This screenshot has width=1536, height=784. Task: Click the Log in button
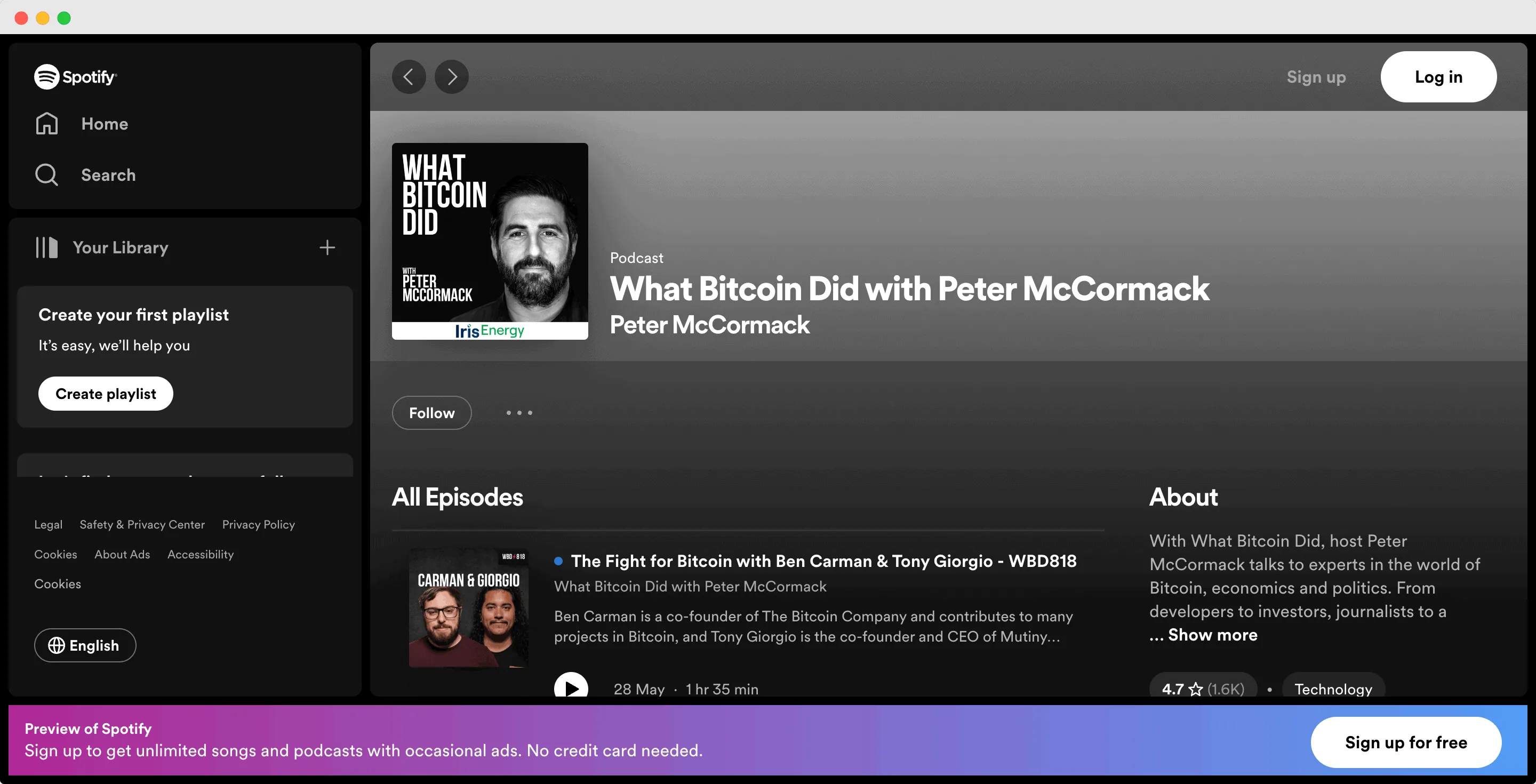point(1438,76)
